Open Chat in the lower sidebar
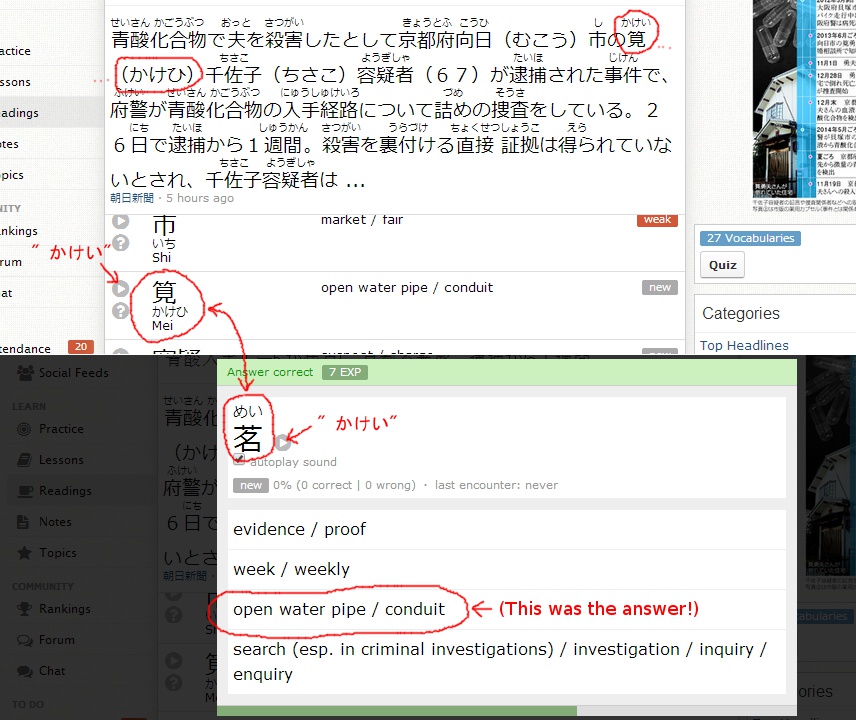 pyautogui.click(x=52, y=671)
